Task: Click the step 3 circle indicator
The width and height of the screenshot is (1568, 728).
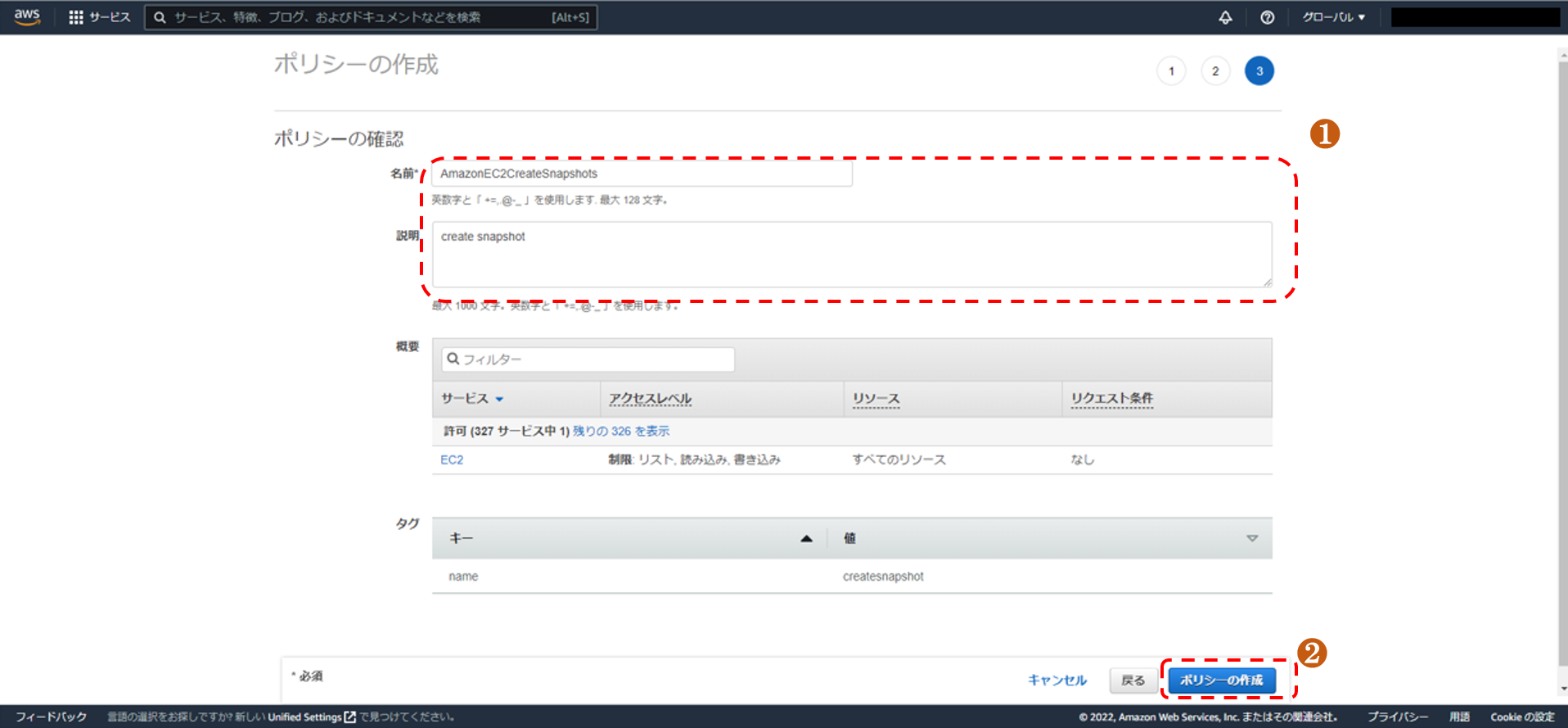Action: 1259,71
